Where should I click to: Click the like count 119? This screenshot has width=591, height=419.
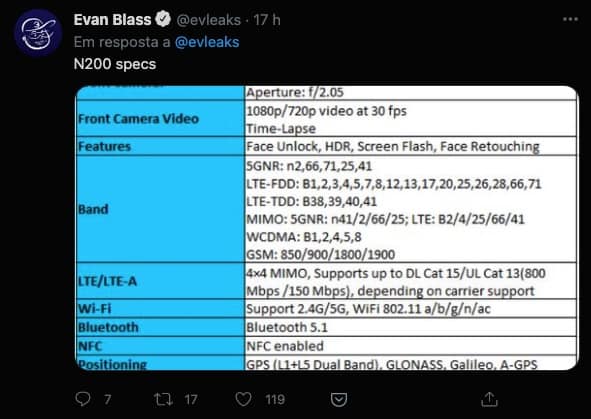coord(275,399)
